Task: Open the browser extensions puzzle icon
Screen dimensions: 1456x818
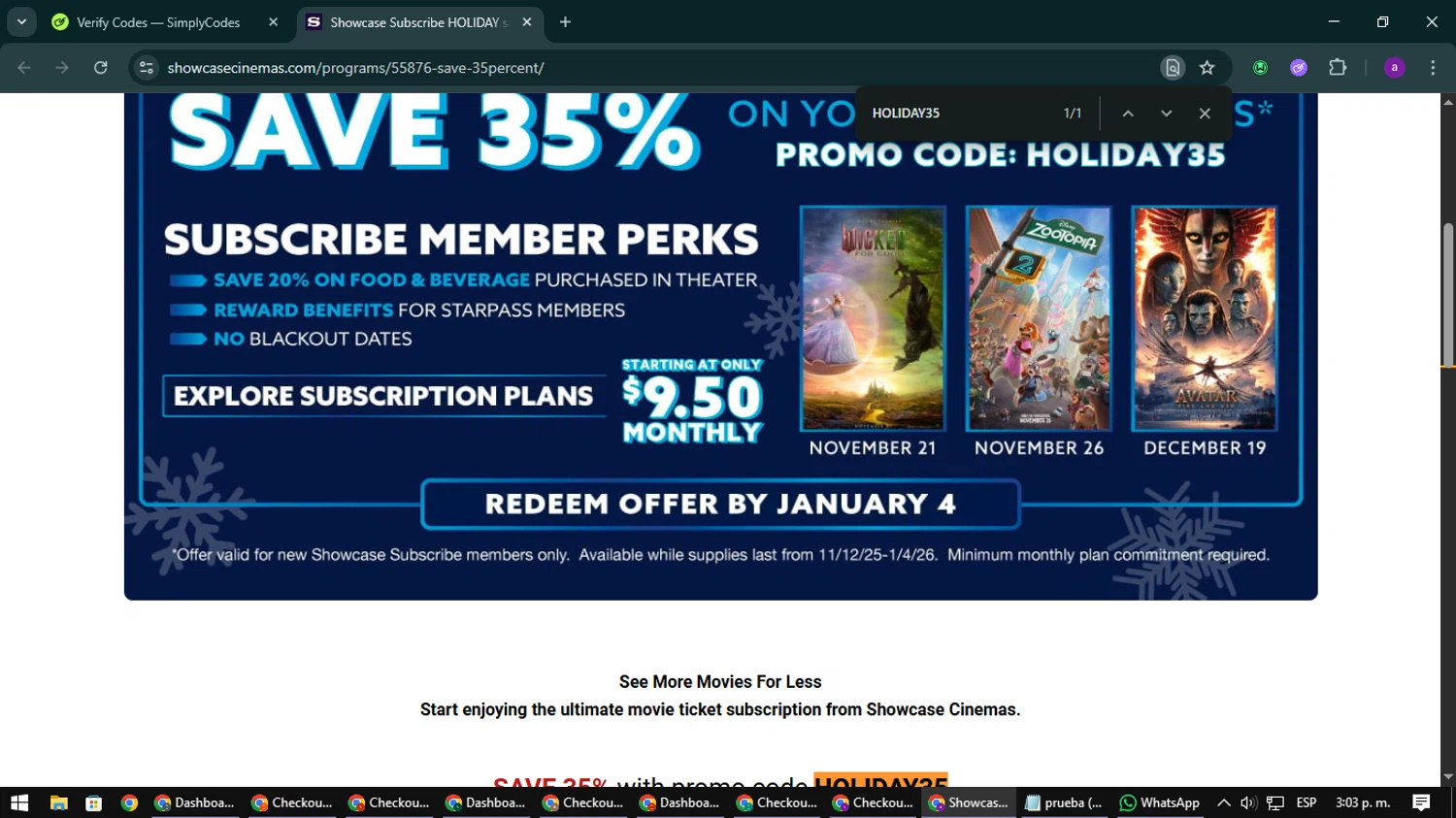Action: [x=1338, y=68]
